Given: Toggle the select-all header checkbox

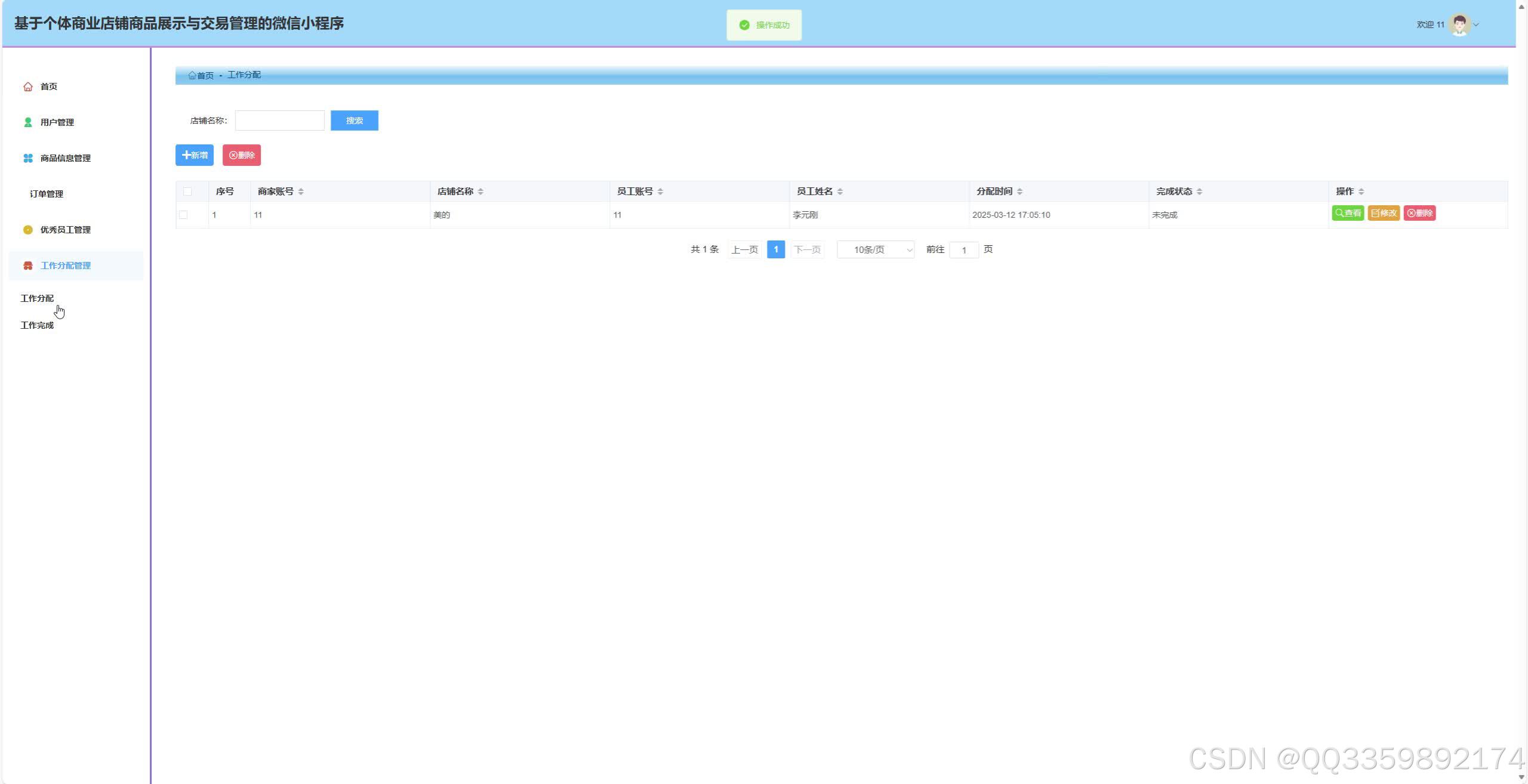Looking at the screenshot, I should pos(187,192).
